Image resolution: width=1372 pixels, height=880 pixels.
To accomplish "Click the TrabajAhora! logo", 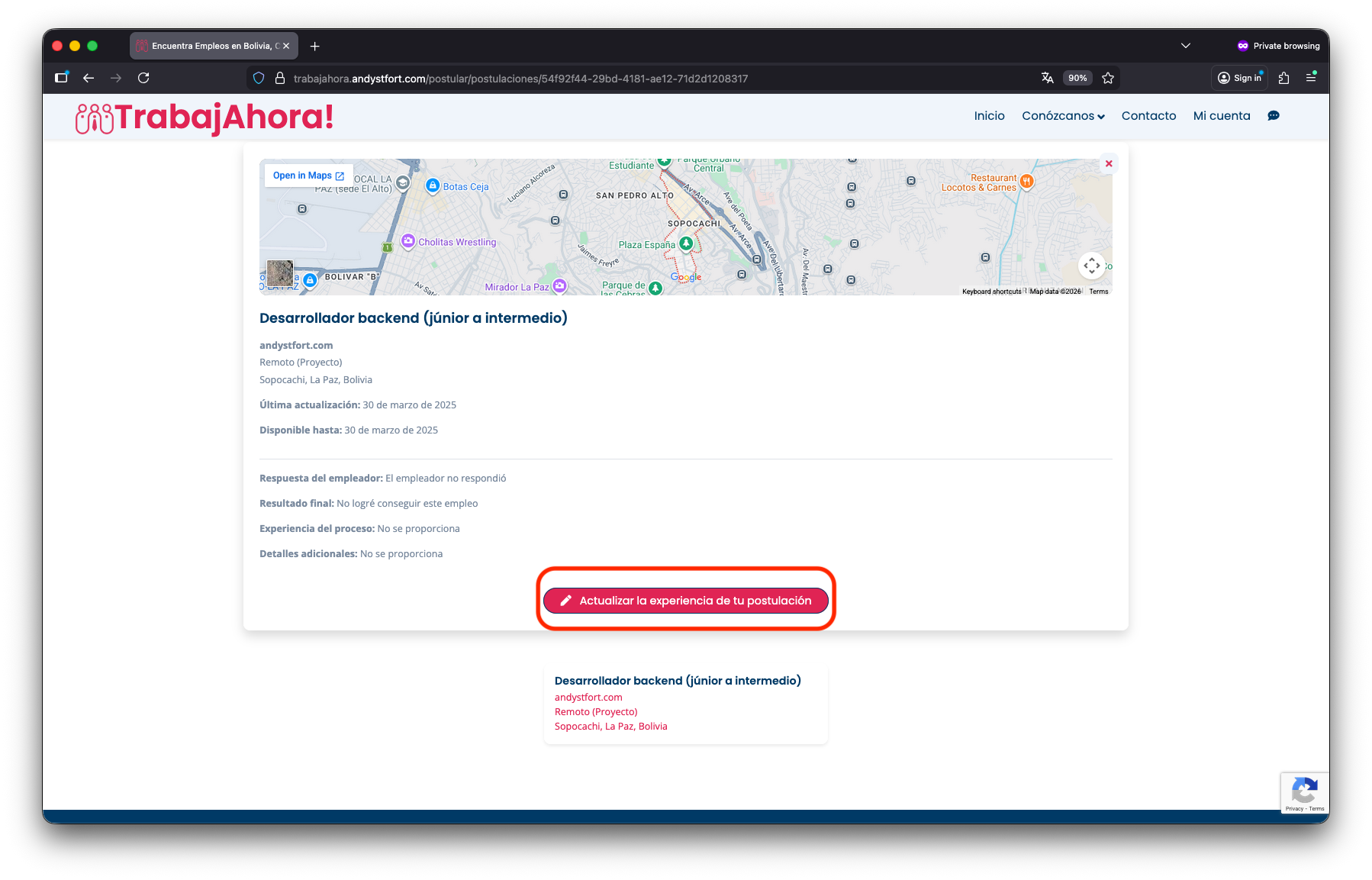I will pyautogui.click(x=205, y=118).
